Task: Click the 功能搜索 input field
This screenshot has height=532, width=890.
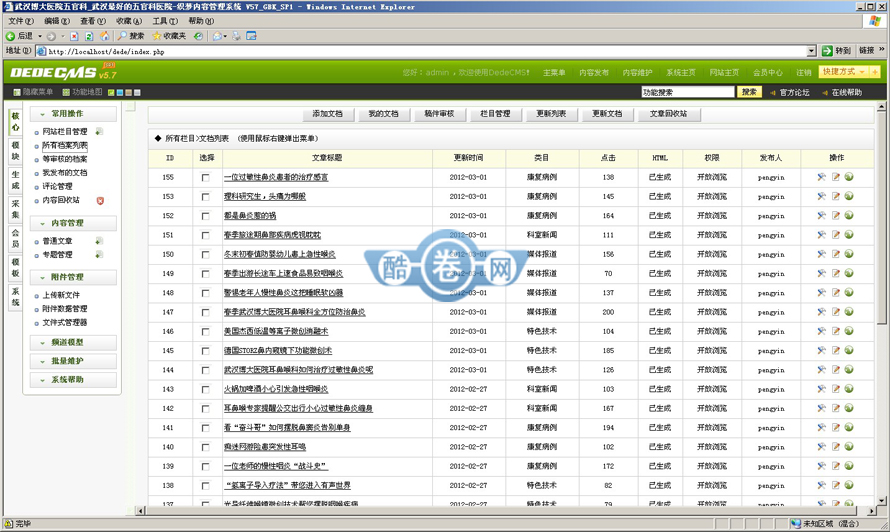Action: pos(688,92)
